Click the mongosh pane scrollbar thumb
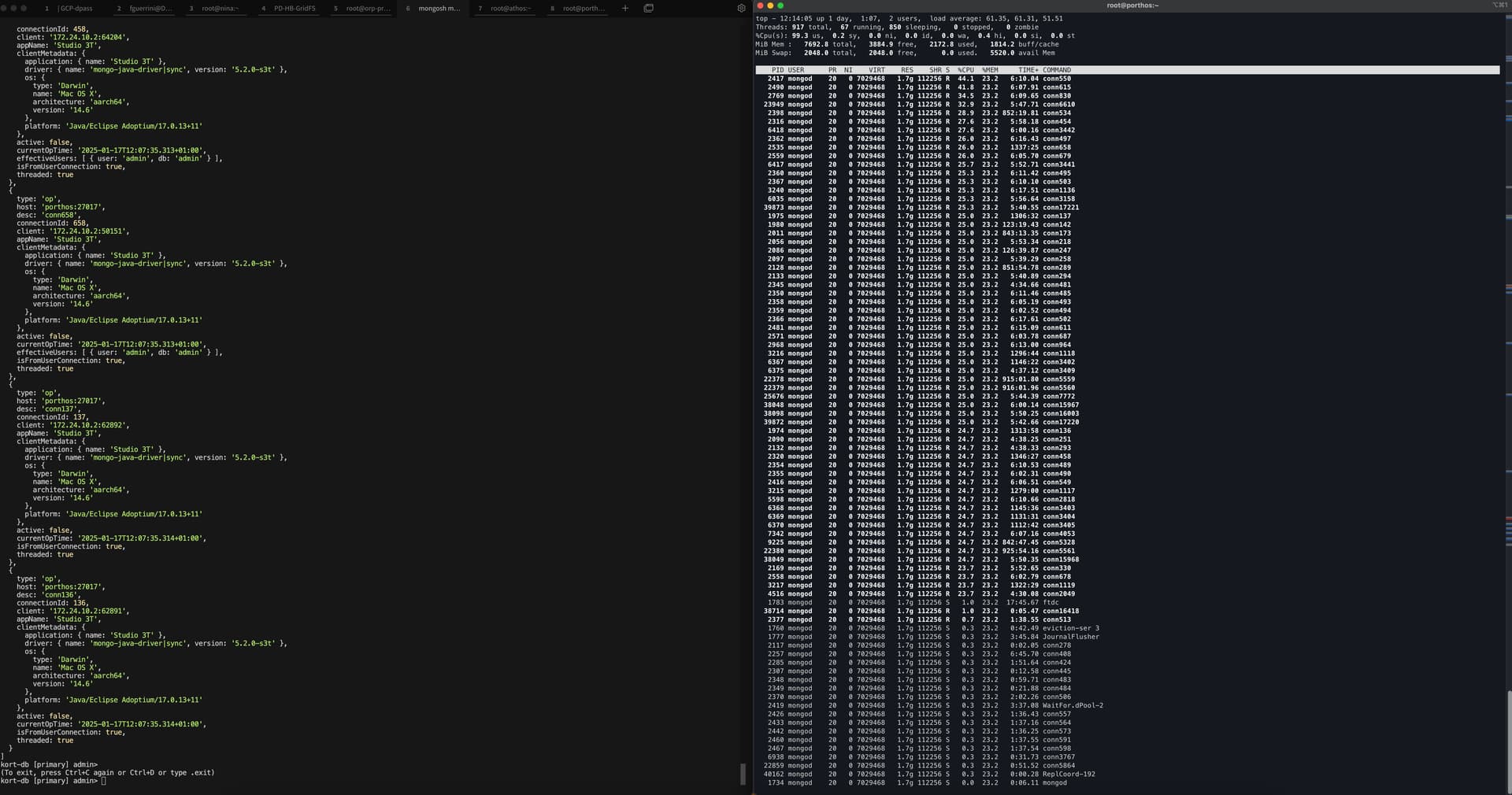 click(x=743, y=774)
